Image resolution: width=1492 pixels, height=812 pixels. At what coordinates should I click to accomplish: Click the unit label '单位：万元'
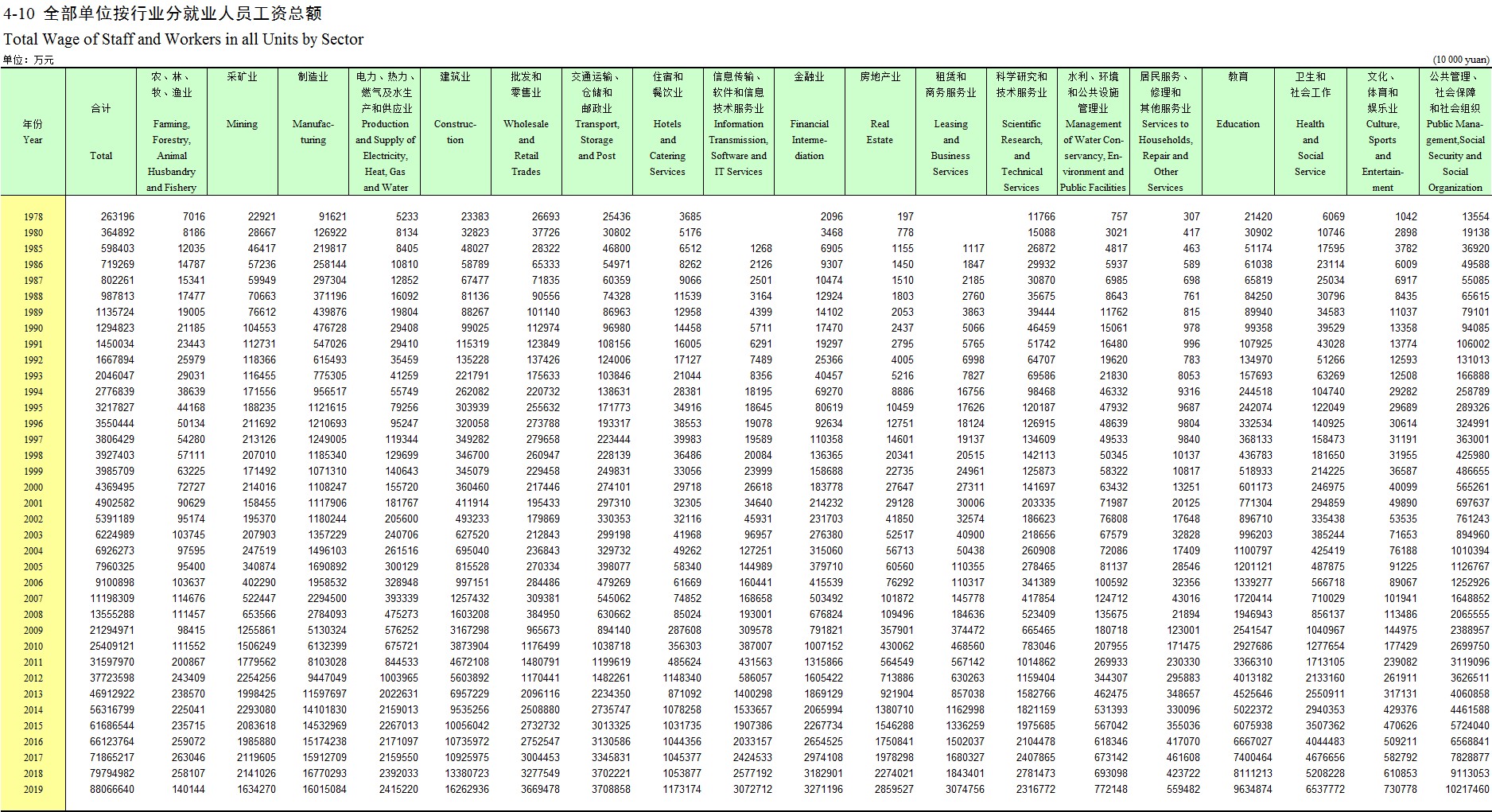[x=29, y=60]
